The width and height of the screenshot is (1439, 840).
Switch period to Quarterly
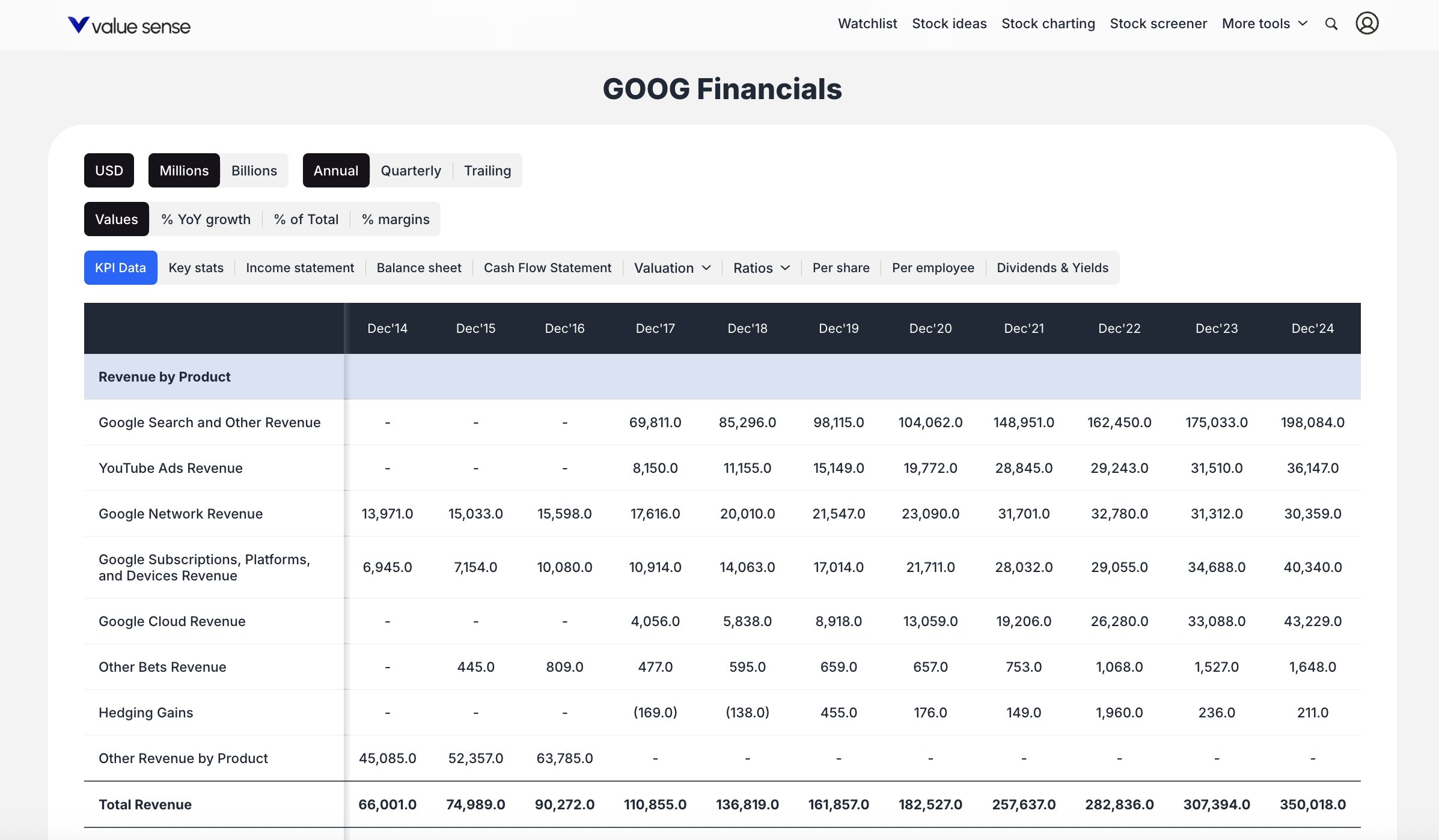click(411, 170)
